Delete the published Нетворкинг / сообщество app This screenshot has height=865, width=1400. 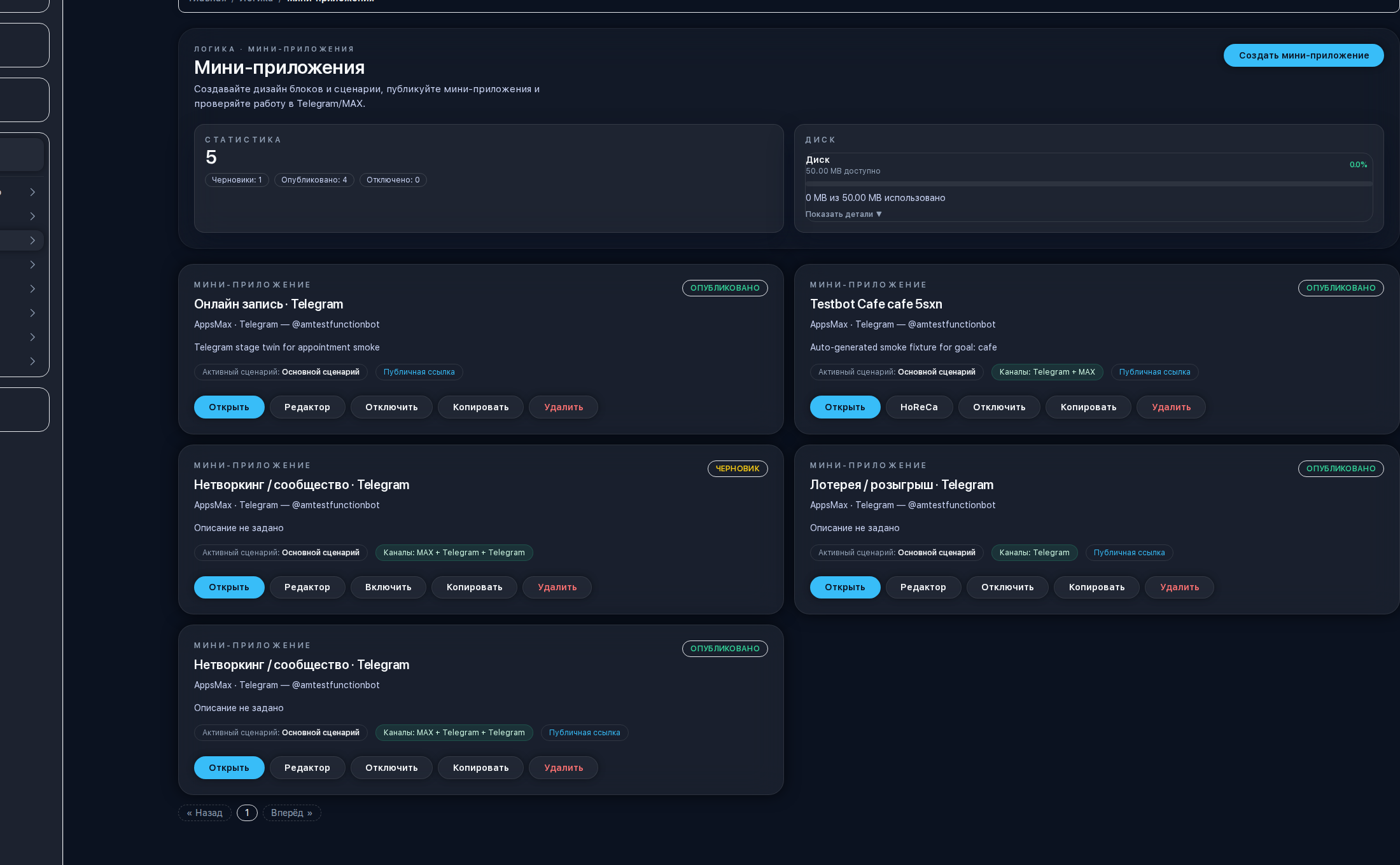[x=563, y=768]
